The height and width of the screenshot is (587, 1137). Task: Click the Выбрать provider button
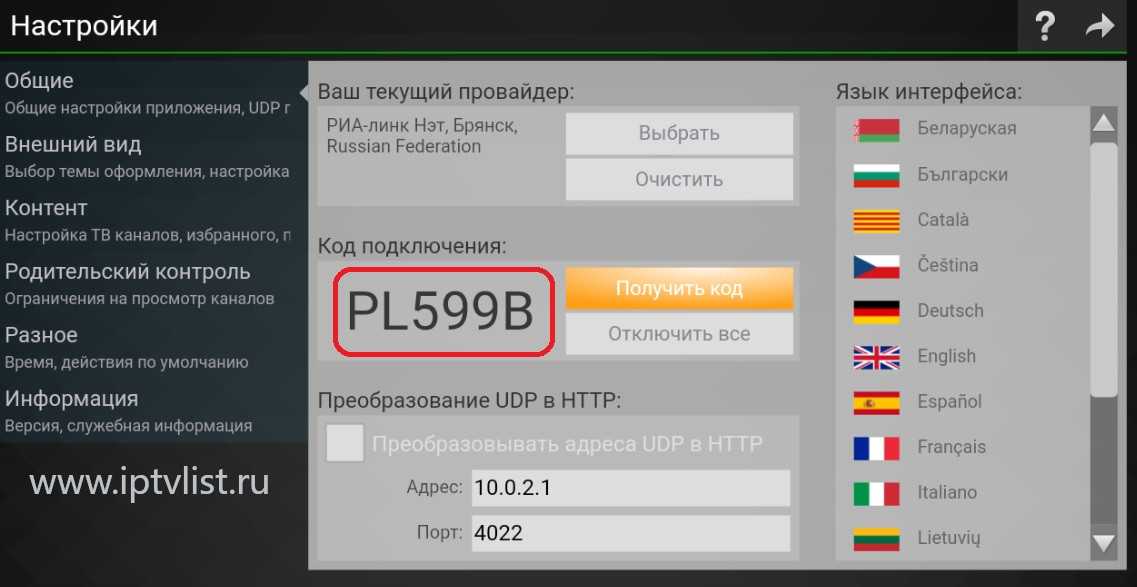pyautogui.click(x=679, y=133)
